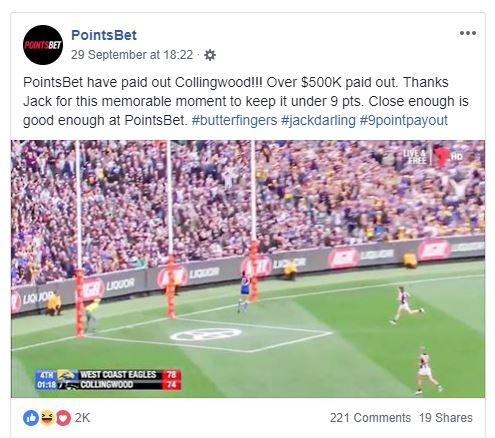Image resolution: width=495 pixels, height=438 pixels.
Task: Click the Haha laughing reaction icon
Action: point(48,418)
